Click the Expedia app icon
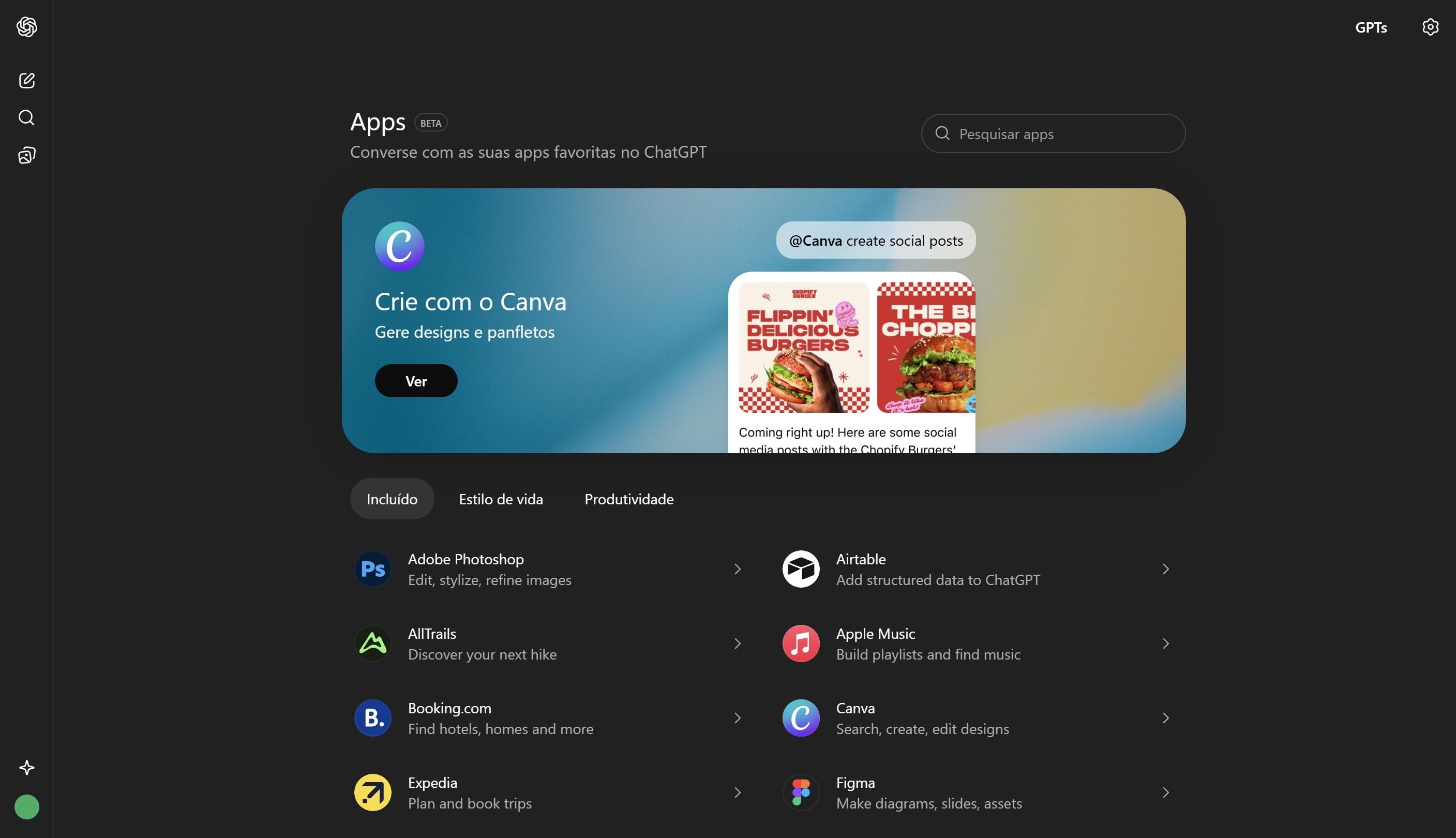 click(x=373, y=792)
